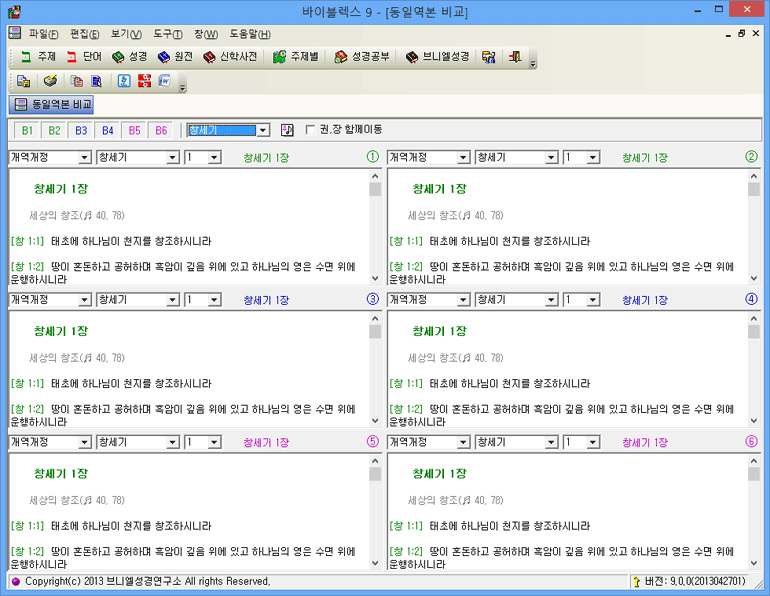Image resolution: width=770 pixels, height=596 pixels.
Task: Toggle the B4 panel button
Action: (108, 131)
